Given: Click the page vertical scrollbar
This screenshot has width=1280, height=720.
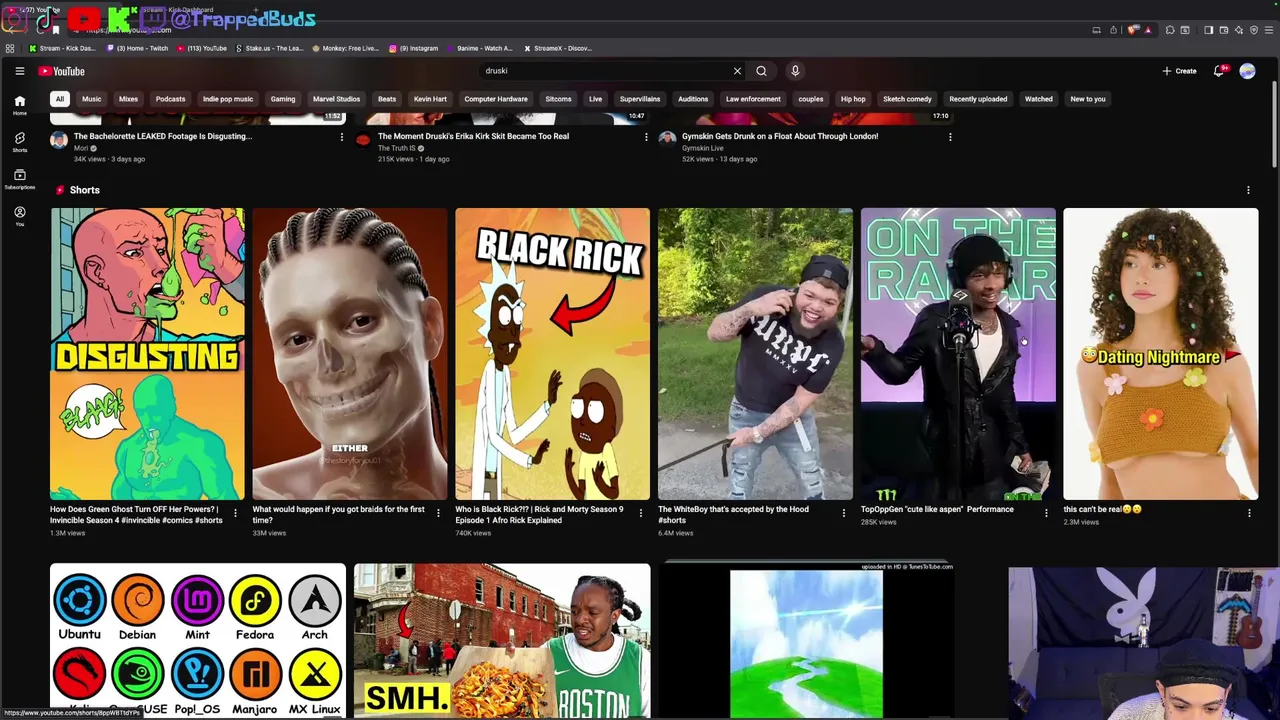Looking at the screenshot, I should [x=1274, y=125].
